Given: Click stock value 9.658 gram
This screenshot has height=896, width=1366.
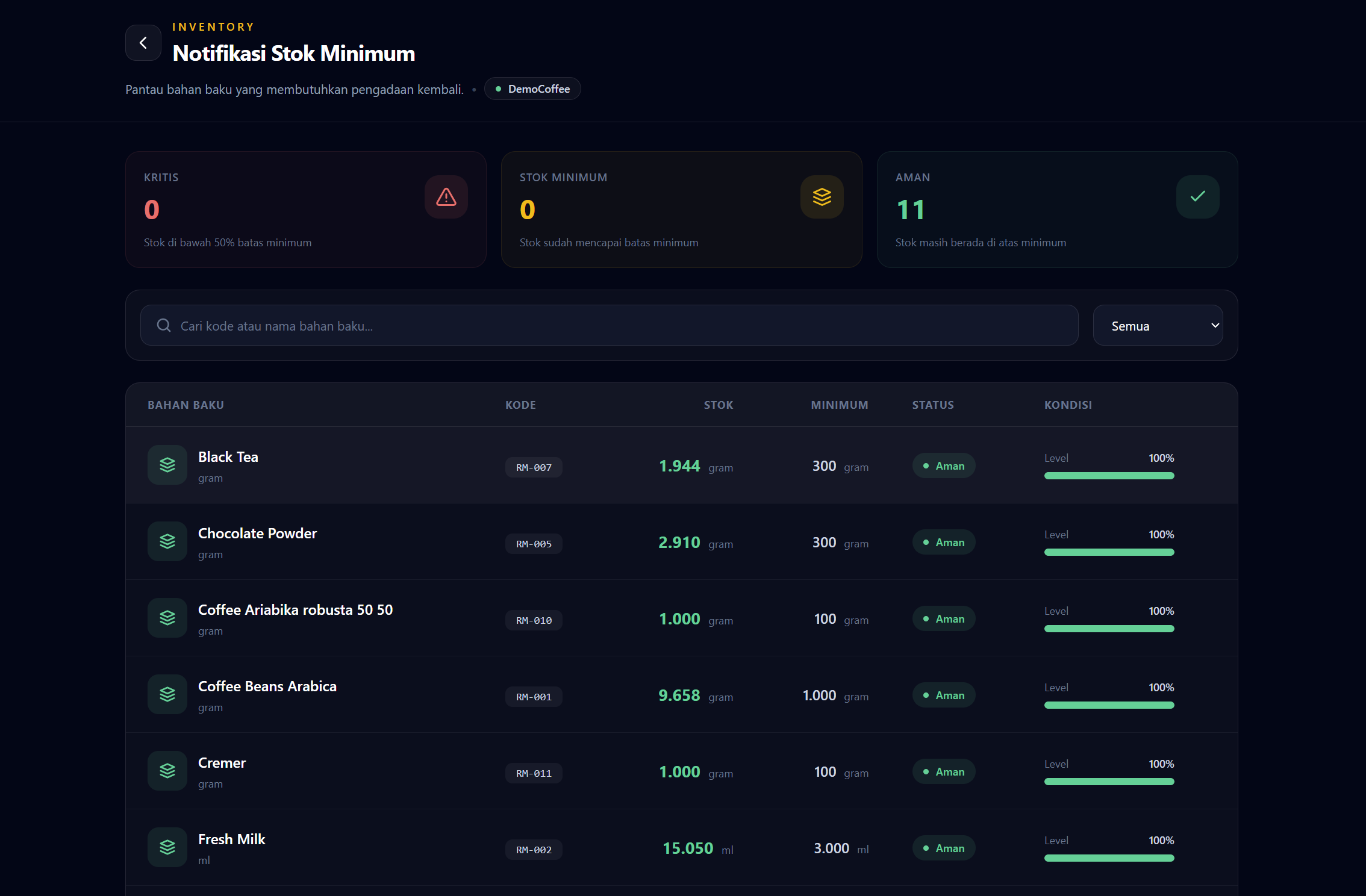Looking at the screenshot, I should pyautogui.click(x=696, y=695).
